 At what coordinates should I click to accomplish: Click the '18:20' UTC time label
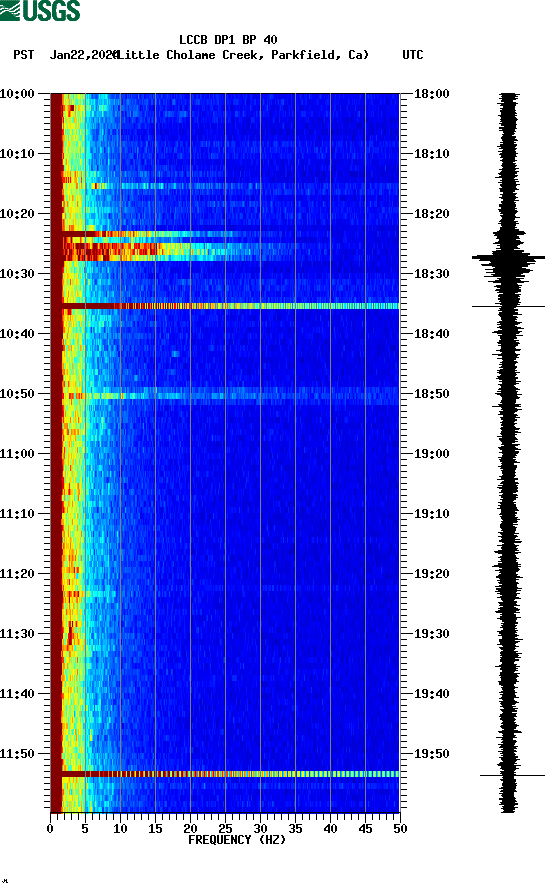(431, 213)
